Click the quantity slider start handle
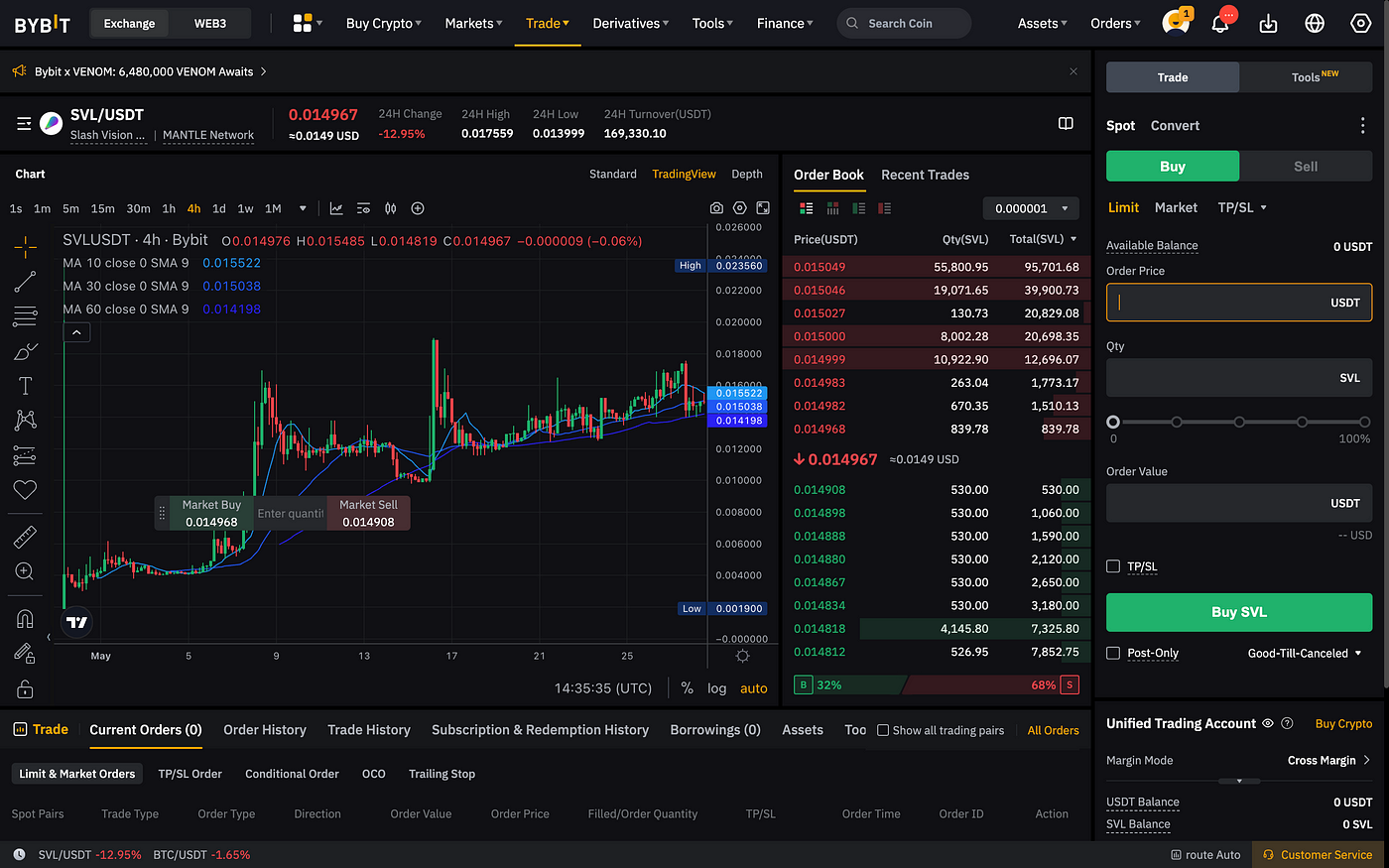 (x=1113, y=423)
